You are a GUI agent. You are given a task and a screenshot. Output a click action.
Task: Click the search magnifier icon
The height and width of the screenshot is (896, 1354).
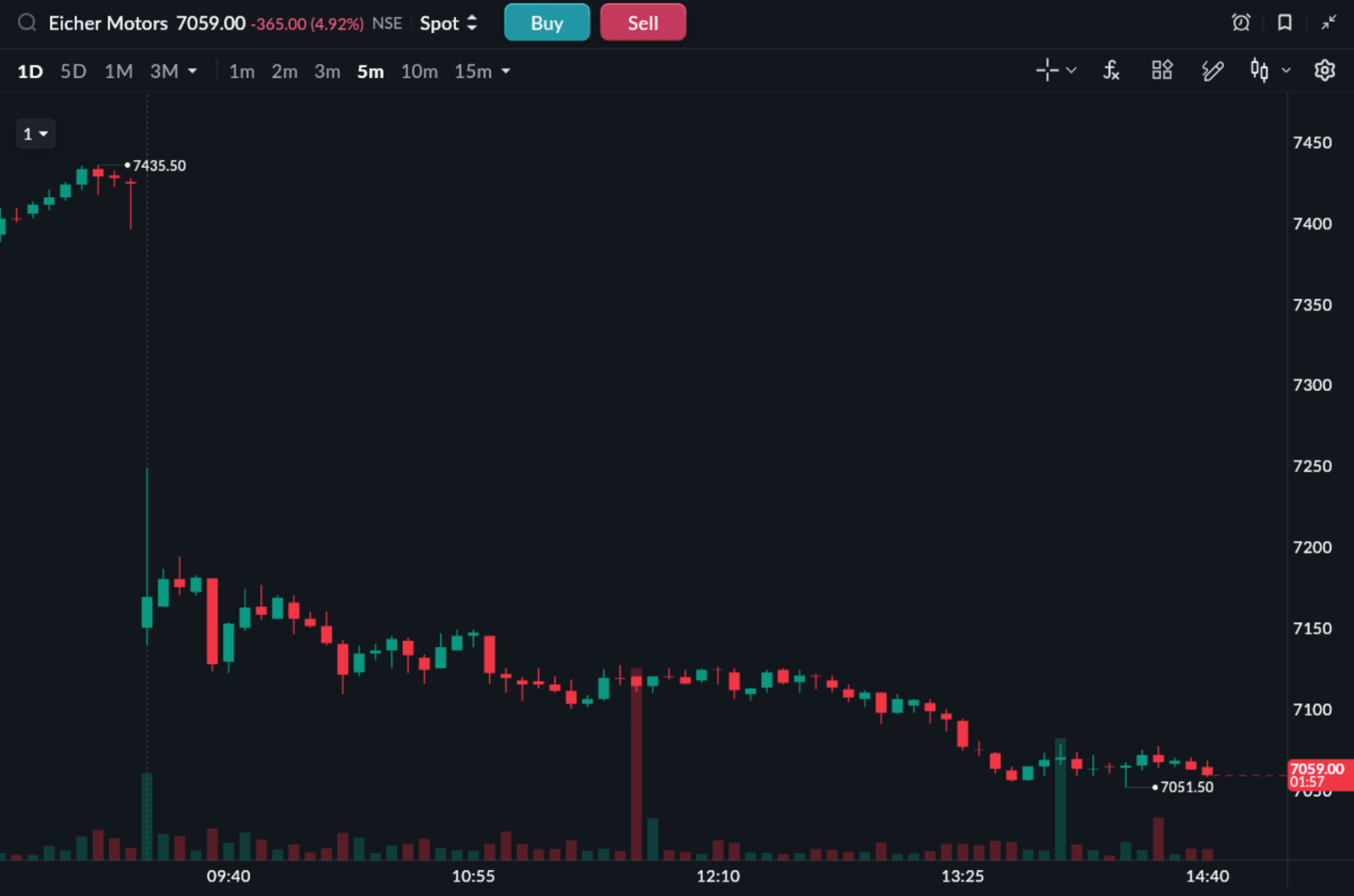pyautogui.click(x=27, y=23)
